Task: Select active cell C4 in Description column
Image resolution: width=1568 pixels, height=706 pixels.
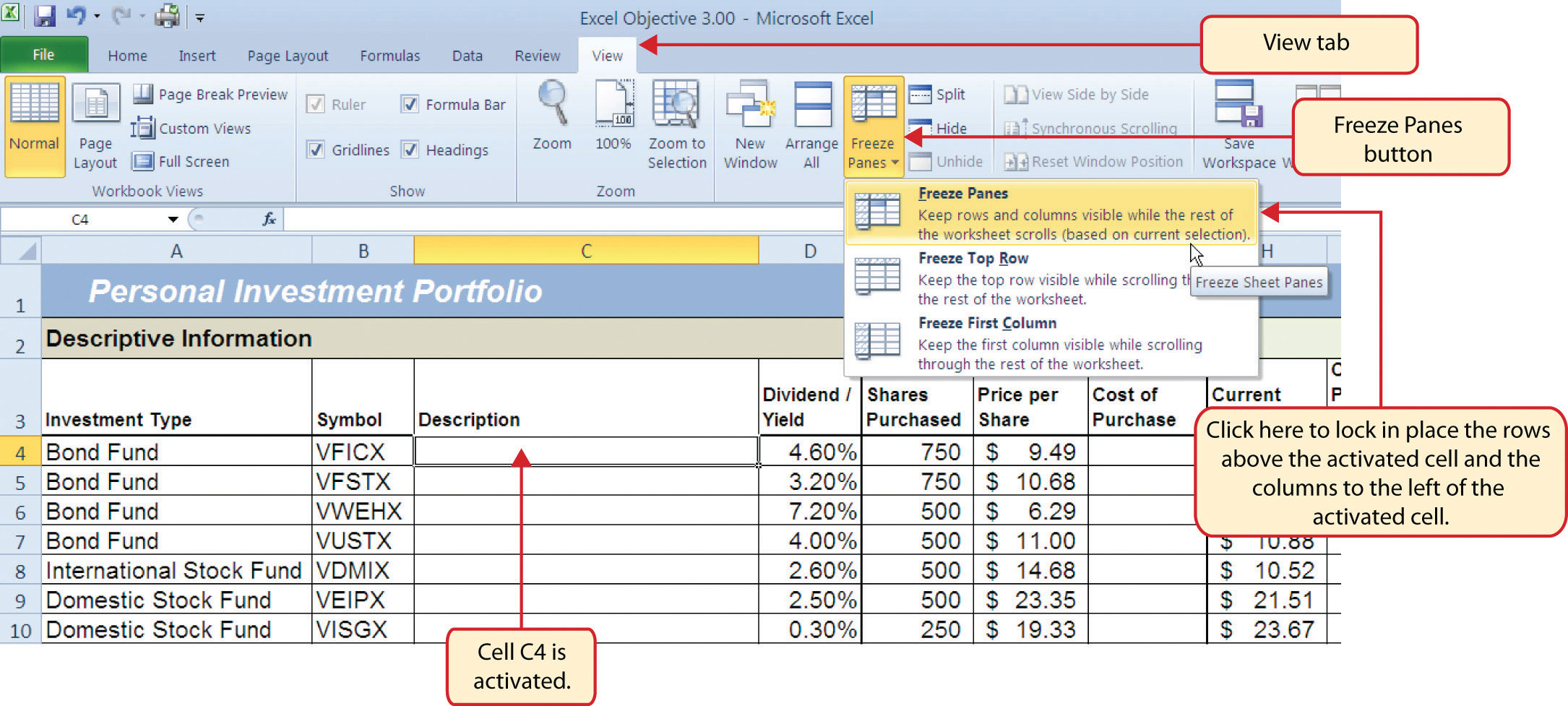Action: pyautogui.click(x=587, y=452)
